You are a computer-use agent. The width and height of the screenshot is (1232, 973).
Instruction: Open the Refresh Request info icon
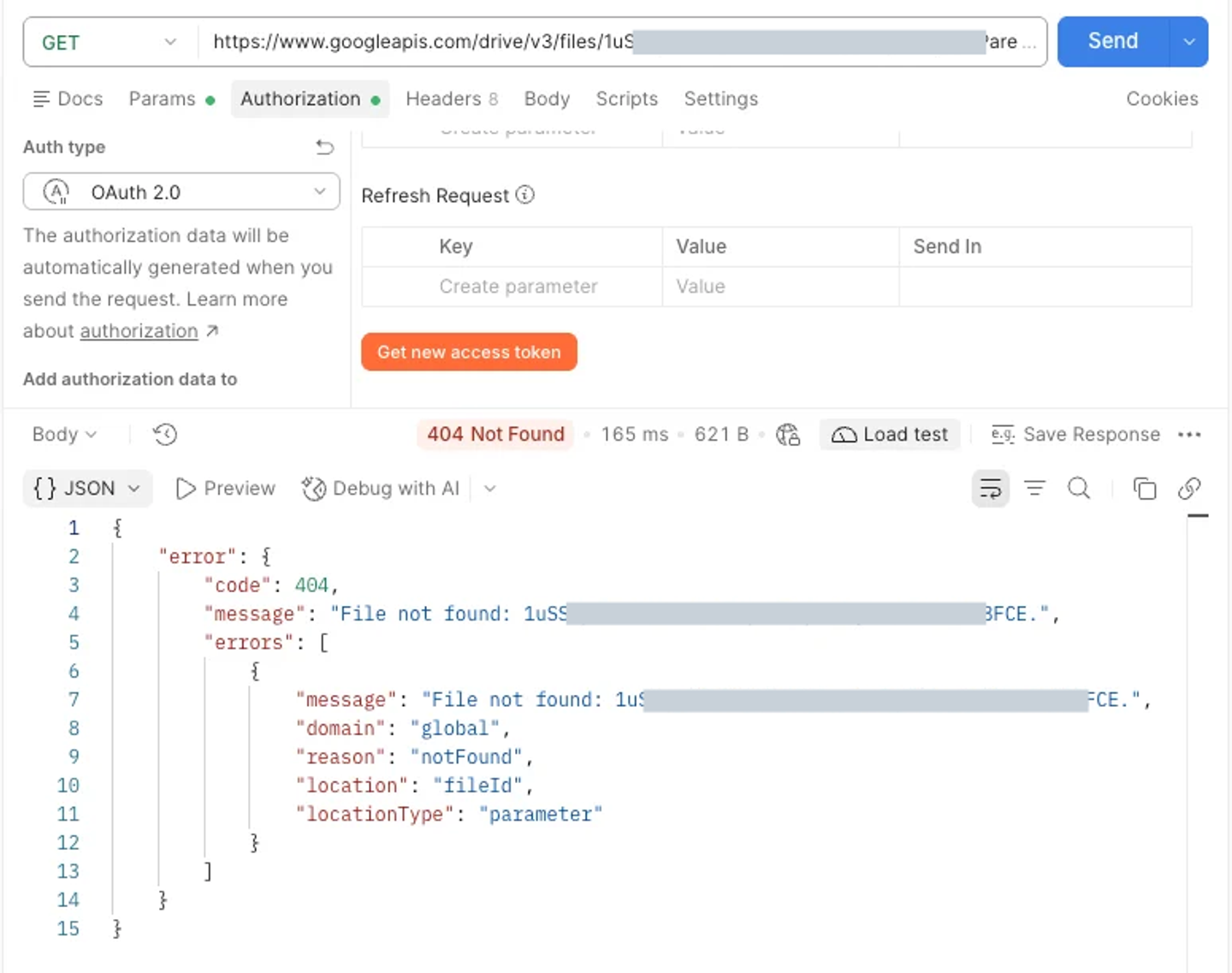pos(525,195)
